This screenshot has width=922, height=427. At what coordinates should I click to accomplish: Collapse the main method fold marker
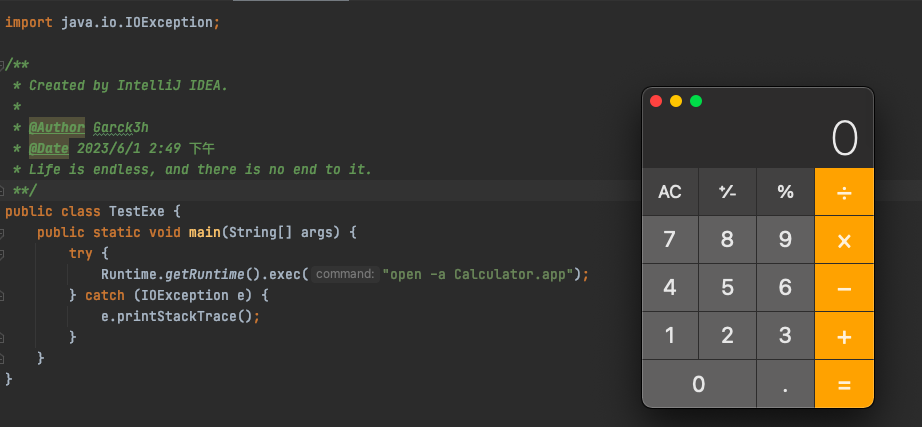pos(2,233)
